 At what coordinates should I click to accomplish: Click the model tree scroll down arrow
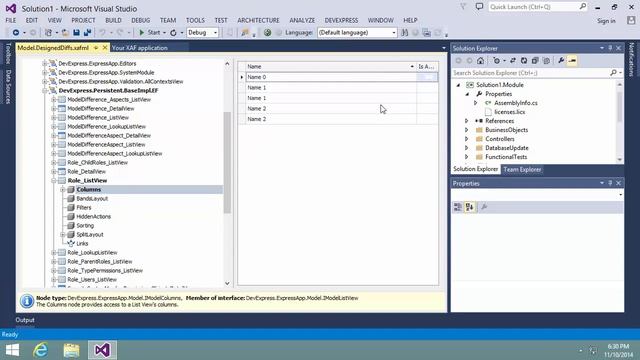pyautogui.click(x=227, y=284)
